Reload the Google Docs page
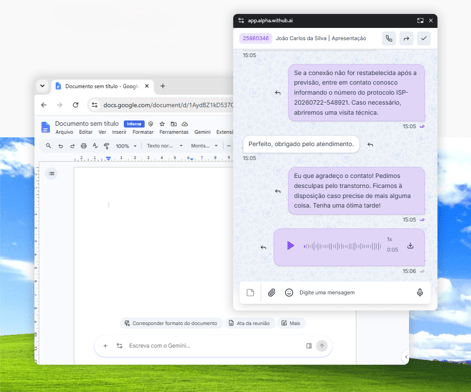This screenshot has height=392, width=471. (x=76, y=105)
